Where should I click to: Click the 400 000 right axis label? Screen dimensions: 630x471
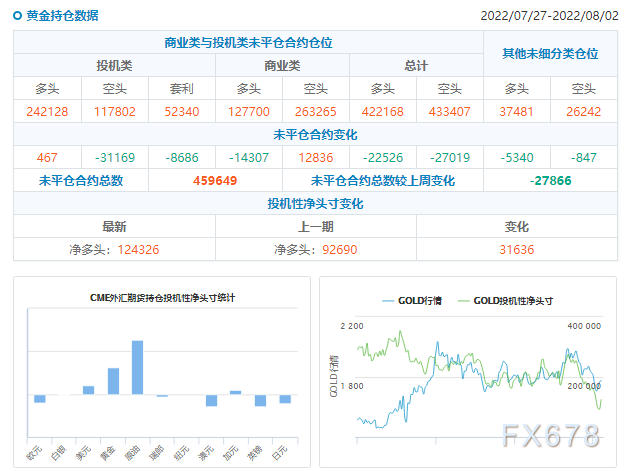[584, 326]
